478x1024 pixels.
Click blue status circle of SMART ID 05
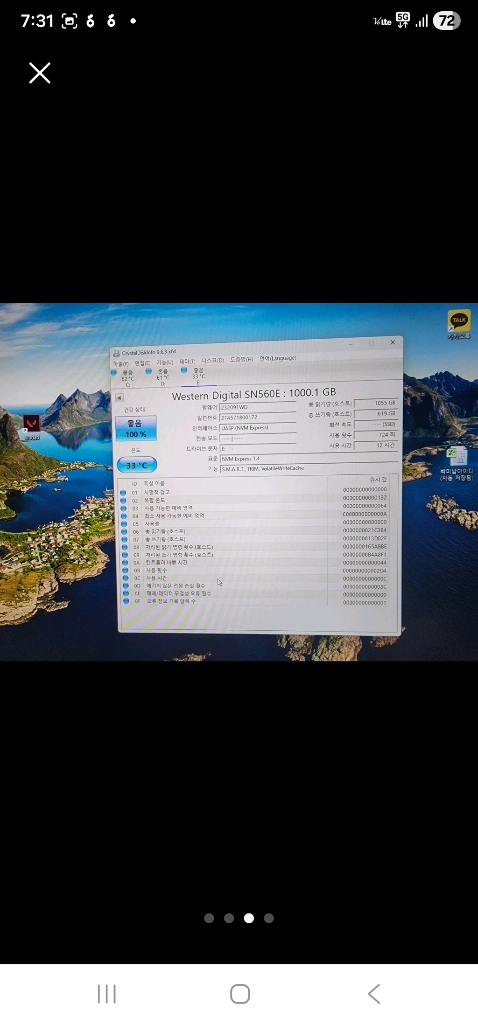[x=123, y=524]
